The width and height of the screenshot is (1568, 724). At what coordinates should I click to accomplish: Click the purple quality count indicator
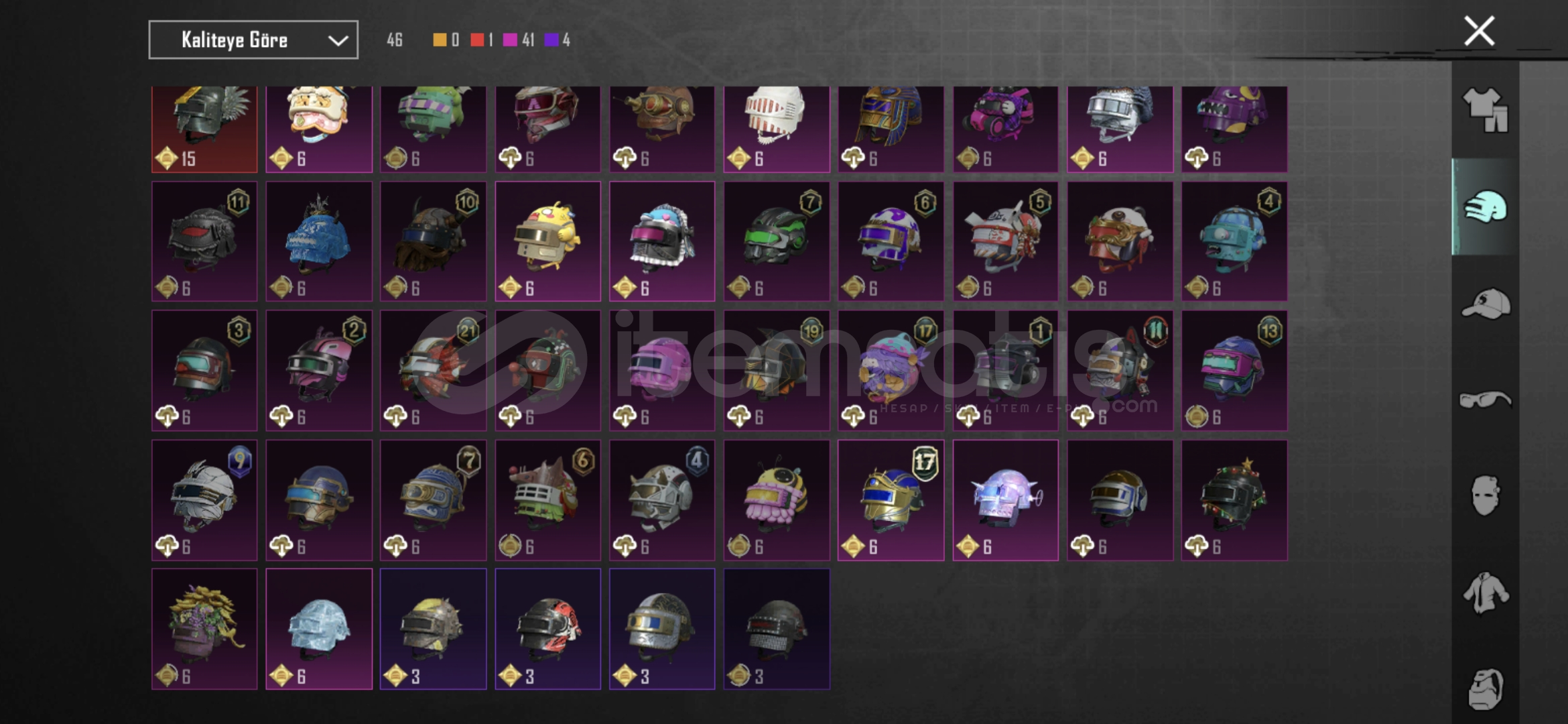tap(558, 40)
